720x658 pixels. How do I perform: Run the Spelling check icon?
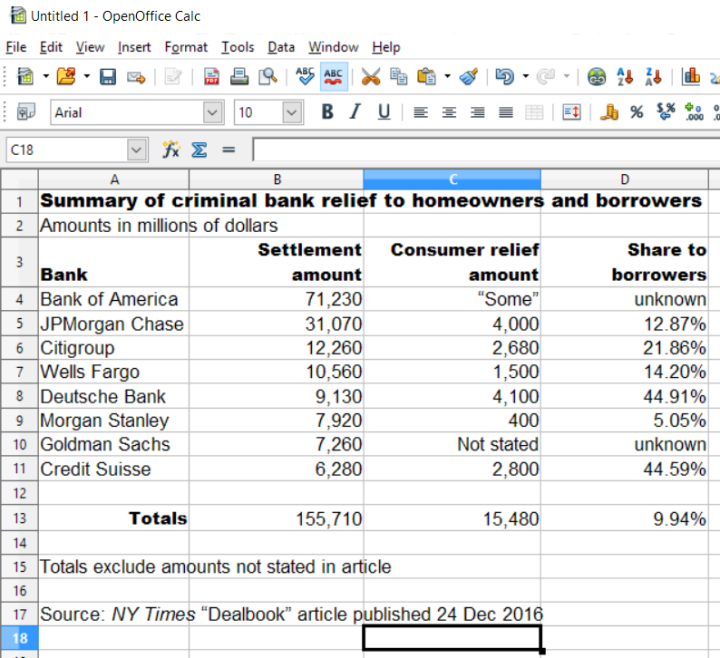tap(305, 76)
